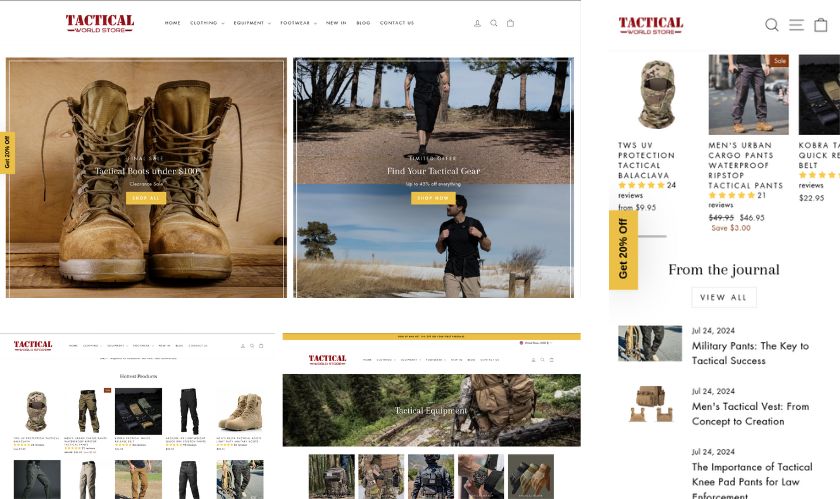This screenshot has height=499, width=840.
Task: Open the cart bag icon in mobile header
Action: (x=821, y=25)
